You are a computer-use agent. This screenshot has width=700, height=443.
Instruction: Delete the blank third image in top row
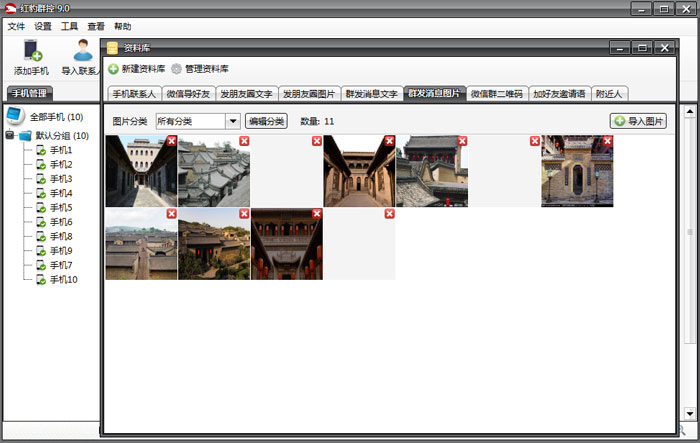tap(317, 141)
